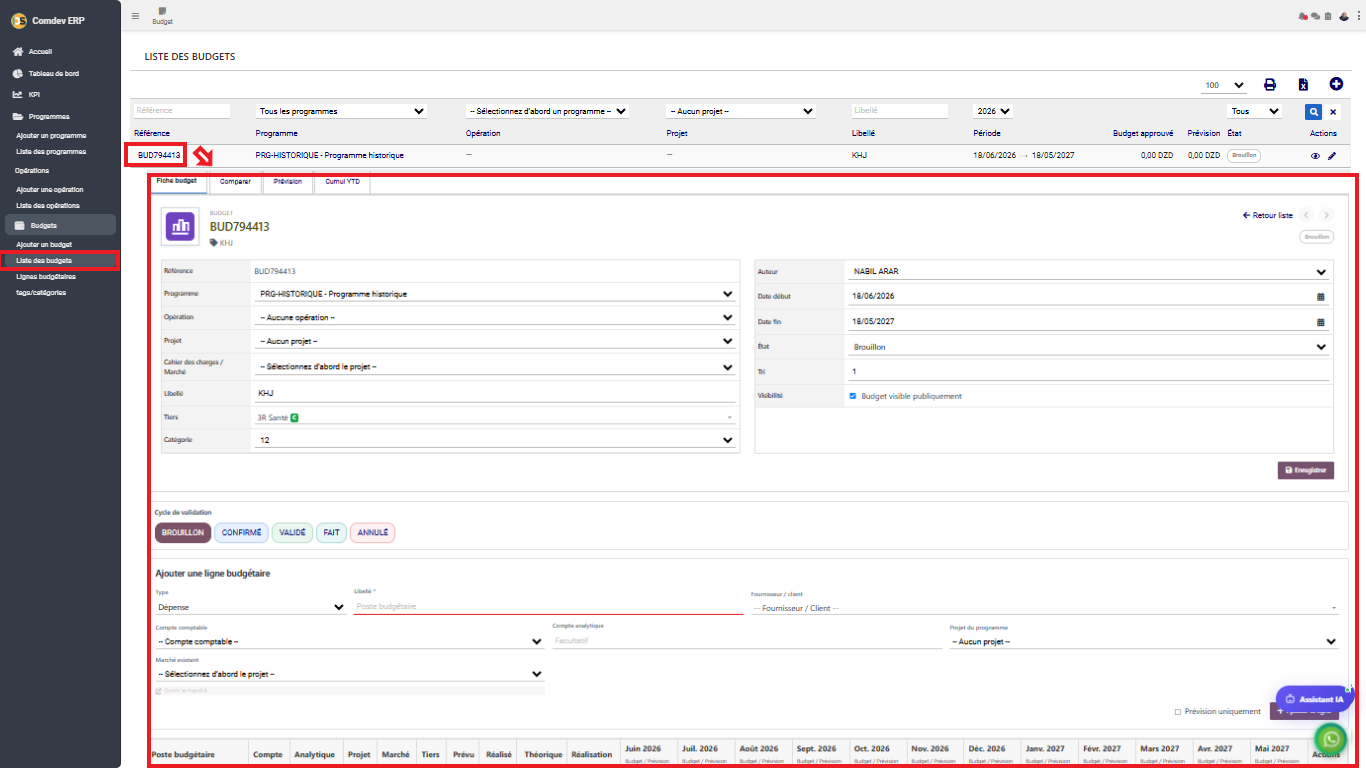Click the Retour liste link
The height and width of the screenshot is (768, 1366).
(x=1267, y=215)
